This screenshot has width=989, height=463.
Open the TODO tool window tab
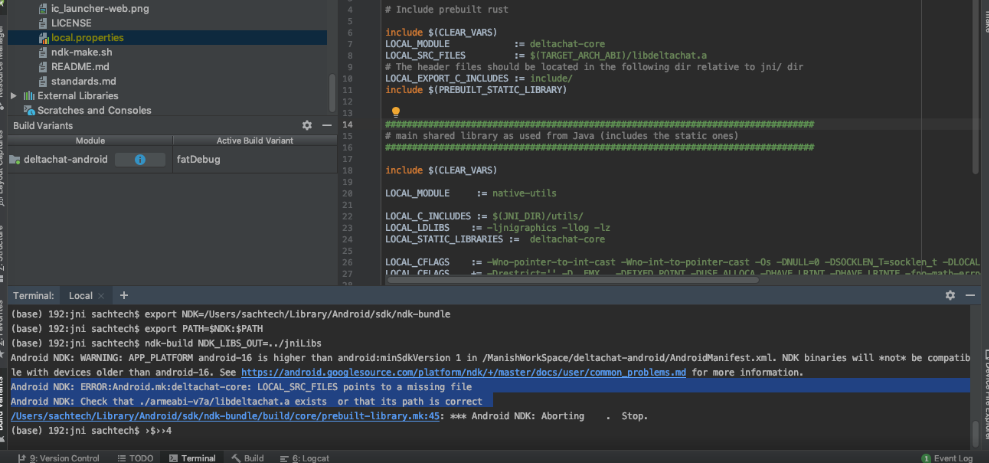coord(134,457)
